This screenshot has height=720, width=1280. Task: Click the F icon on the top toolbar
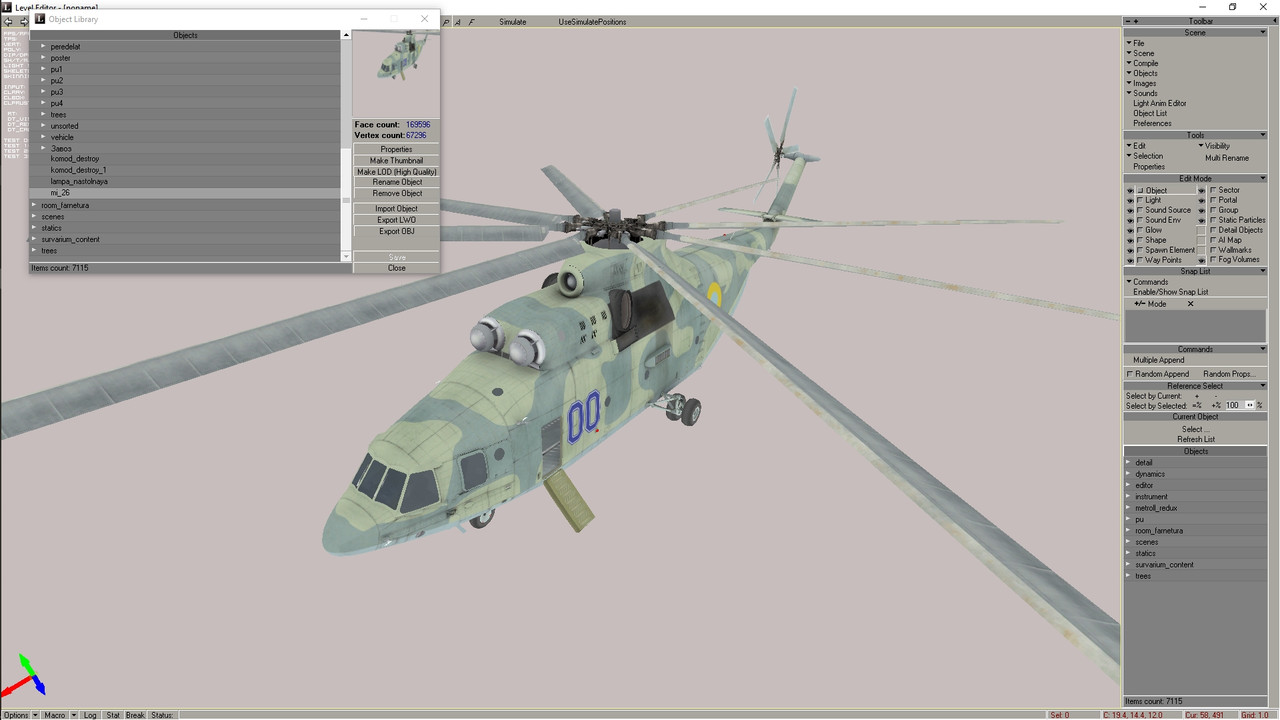pyautogui.click(x=471, y=21)
